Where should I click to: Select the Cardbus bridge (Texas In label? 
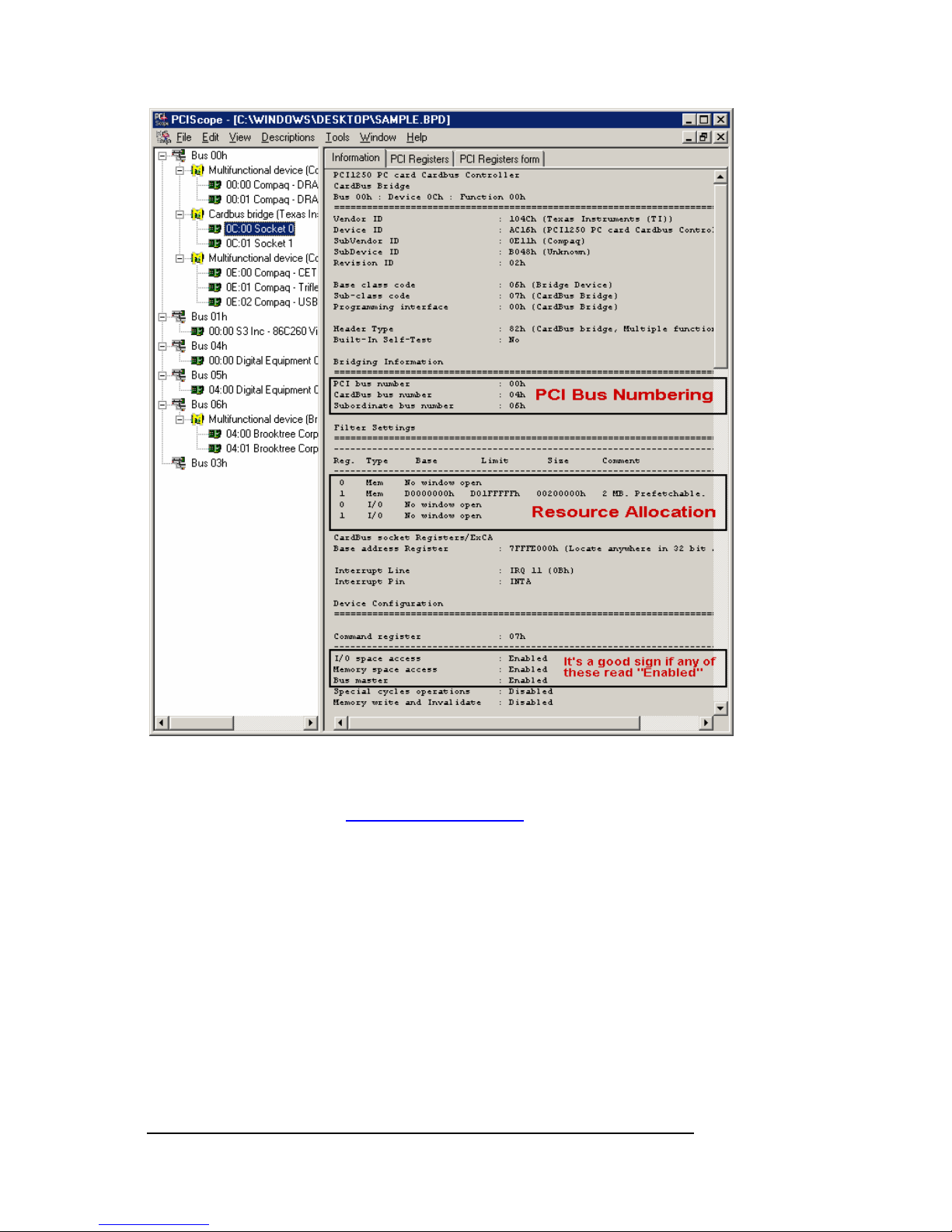[x=263, y=215]
